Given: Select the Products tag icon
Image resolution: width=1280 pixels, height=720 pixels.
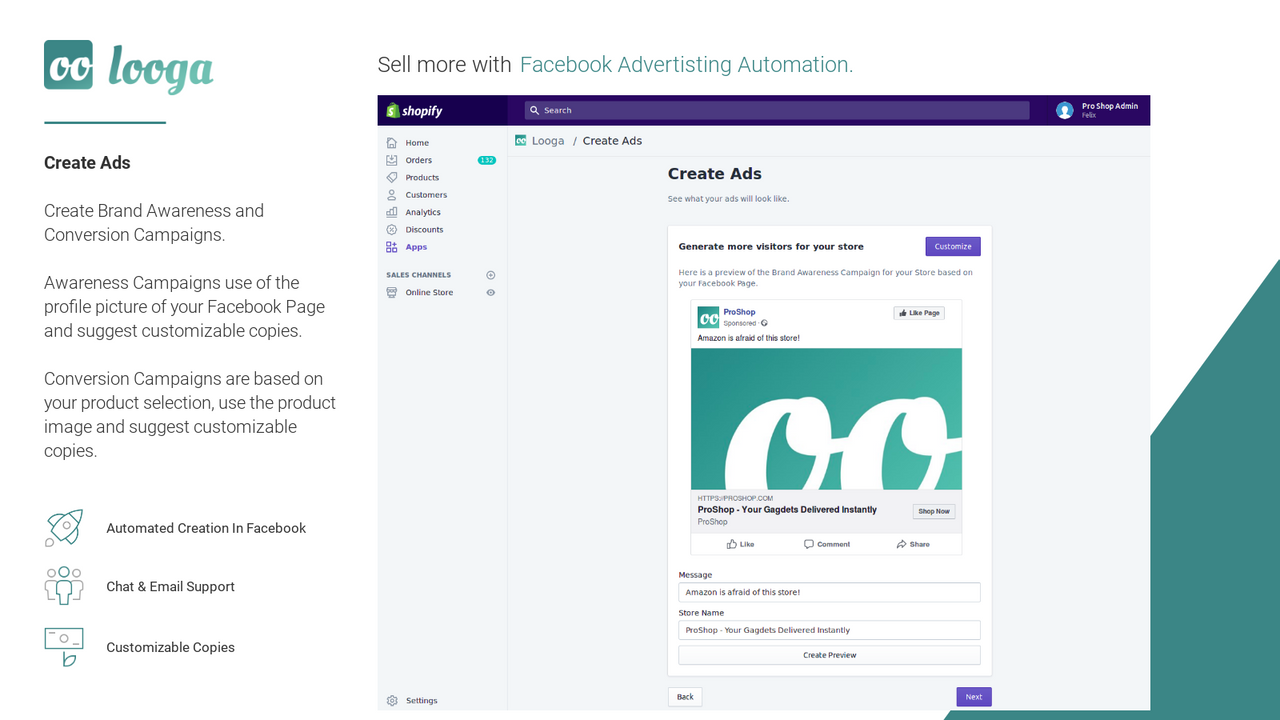Looking at the screenshot, I should 392,178.
